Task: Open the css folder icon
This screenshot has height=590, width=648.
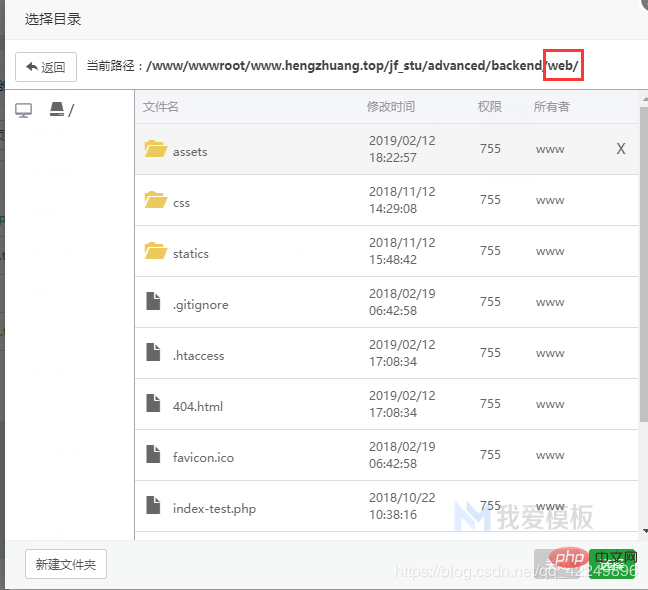Action: coord(155,200)
